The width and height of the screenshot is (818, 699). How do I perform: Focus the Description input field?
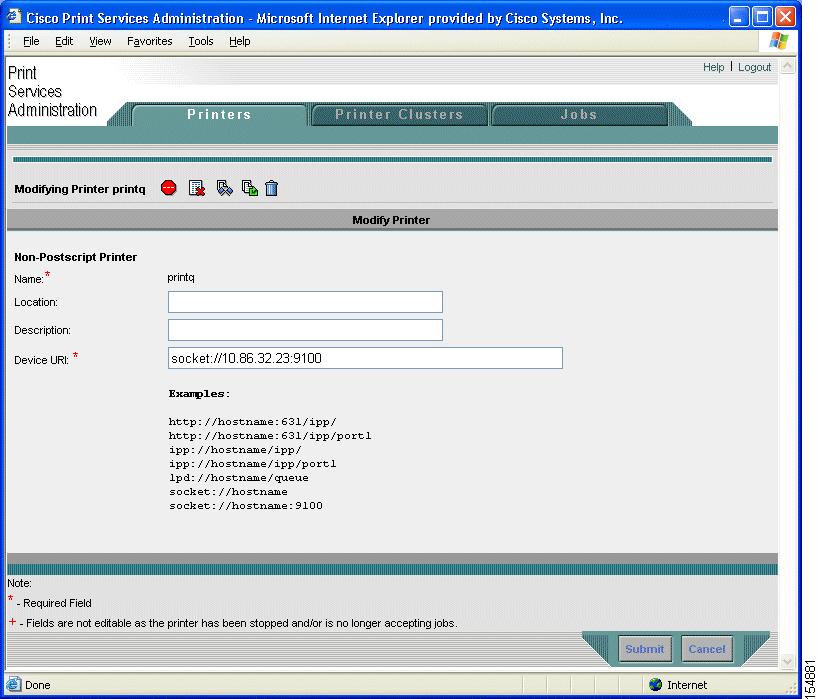tap(305, 330)
